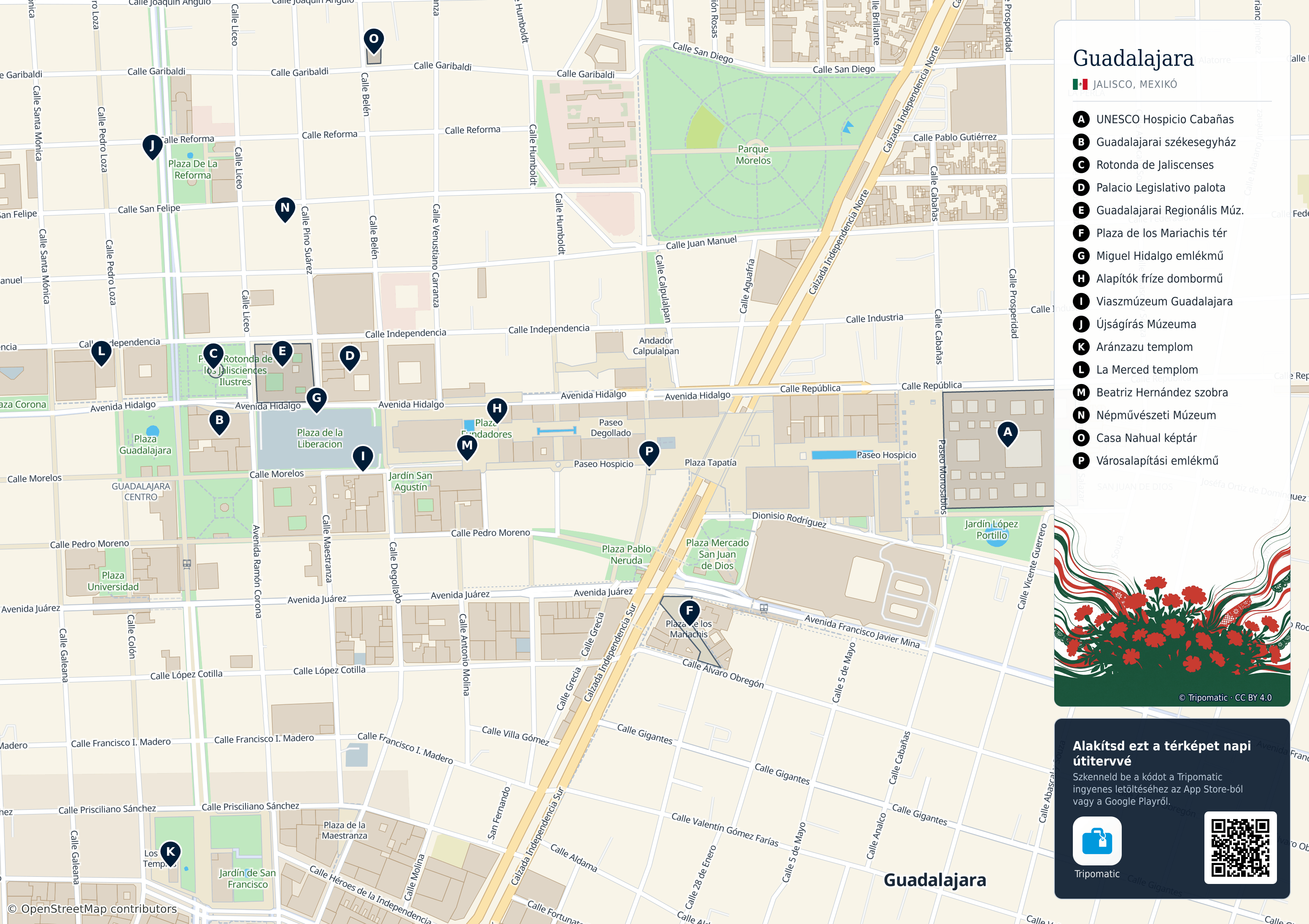Select map pin K near Jardín de San Francisco
The height and width of the screenshot is (924, 1309).
(x=170, y=853)
